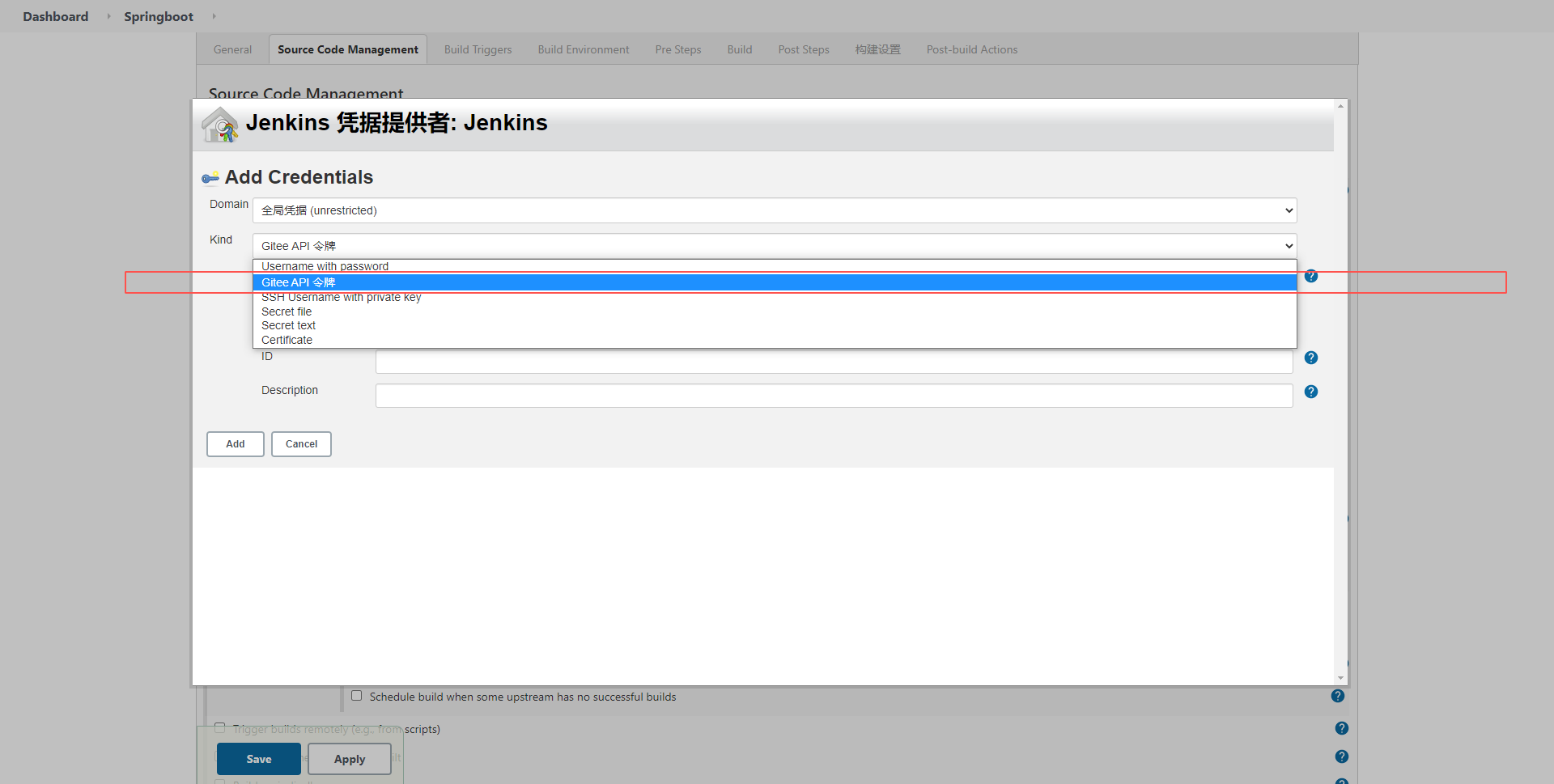
Task: Click the Add button
Action: tap(236, 444)
